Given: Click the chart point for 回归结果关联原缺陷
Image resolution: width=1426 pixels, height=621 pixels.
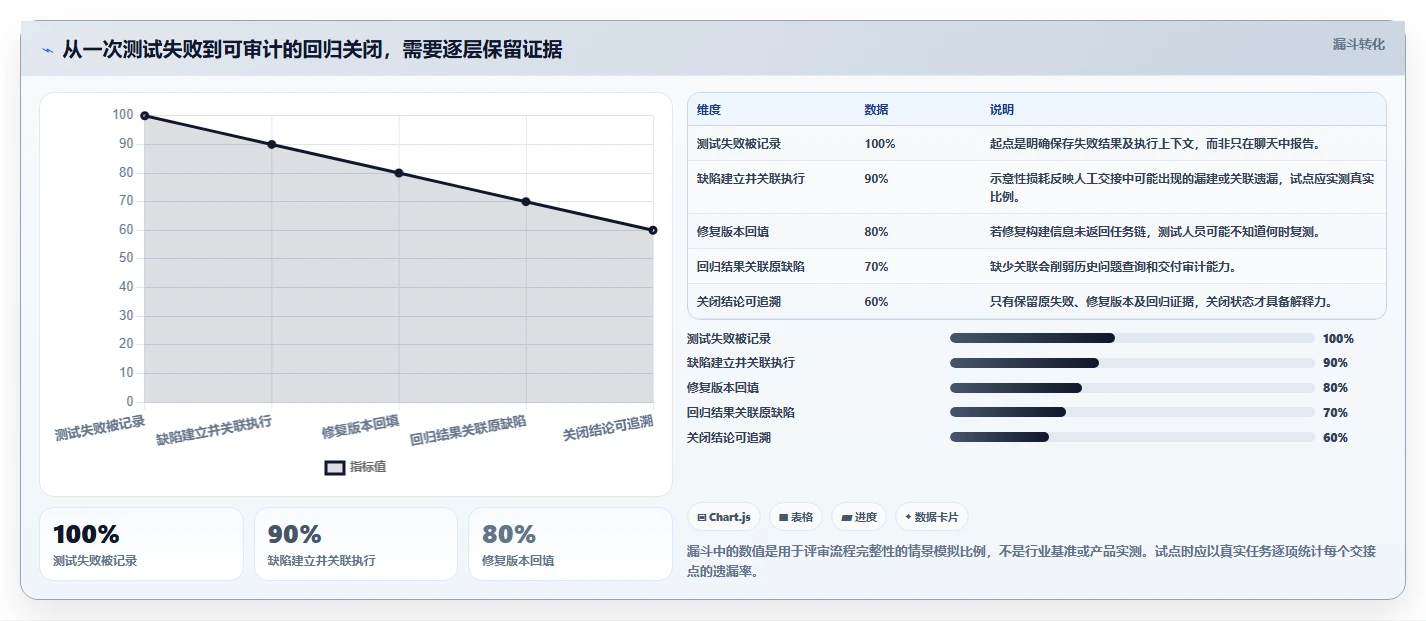Looking at the screenshot, I should (526, 202).
